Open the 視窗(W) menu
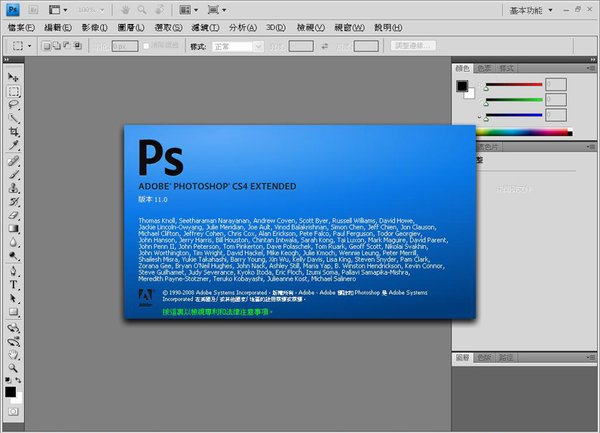Image resolution: width=600 pixels, height=433 pixels. point(349,28)
